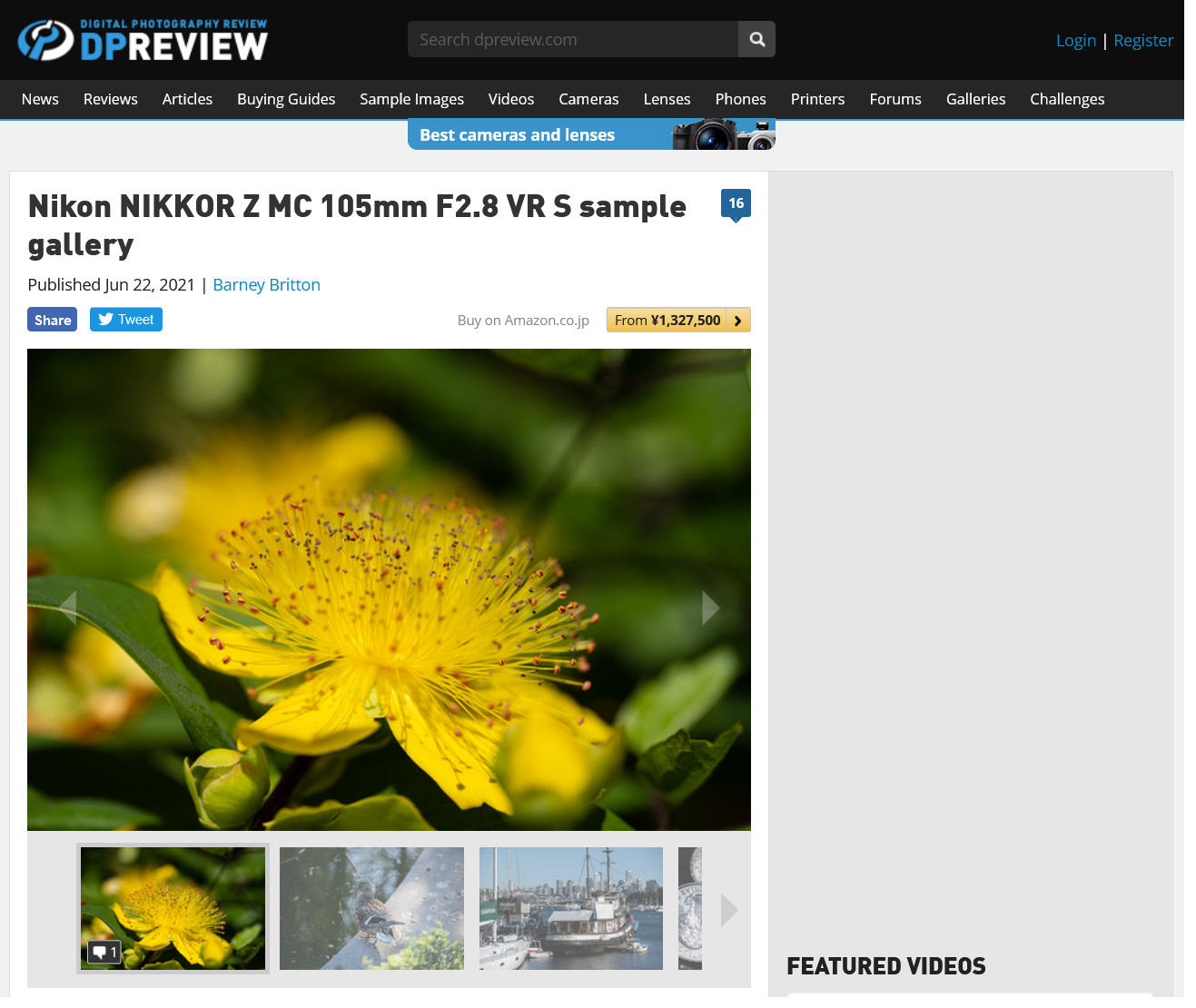
Task: Select the partially visible coin thumbnail
Action: (690, 908)
